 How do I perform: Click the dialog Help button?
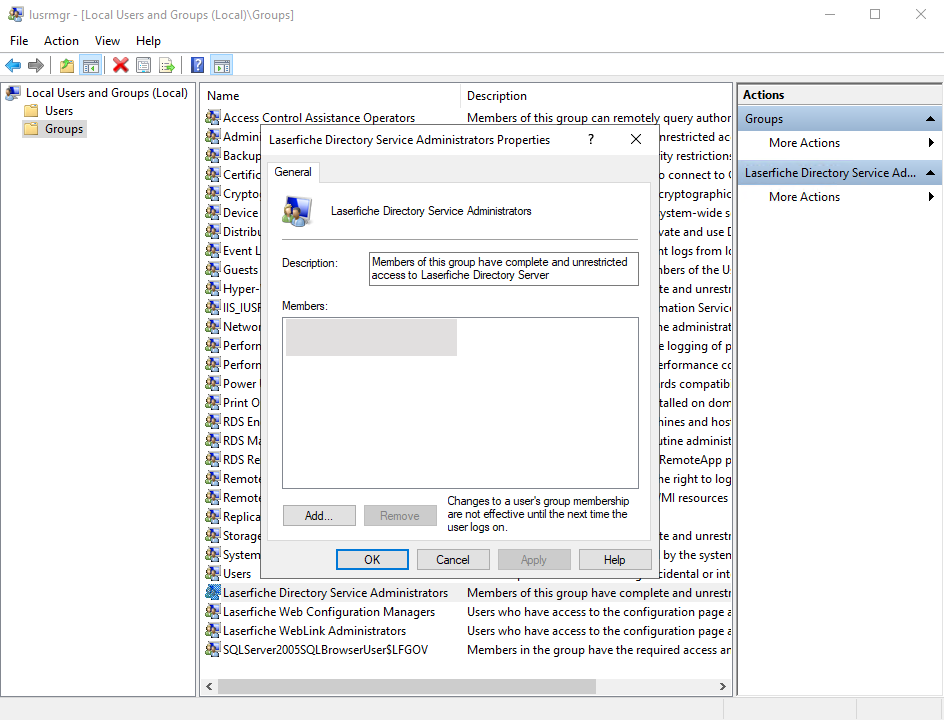coord(615,560)
